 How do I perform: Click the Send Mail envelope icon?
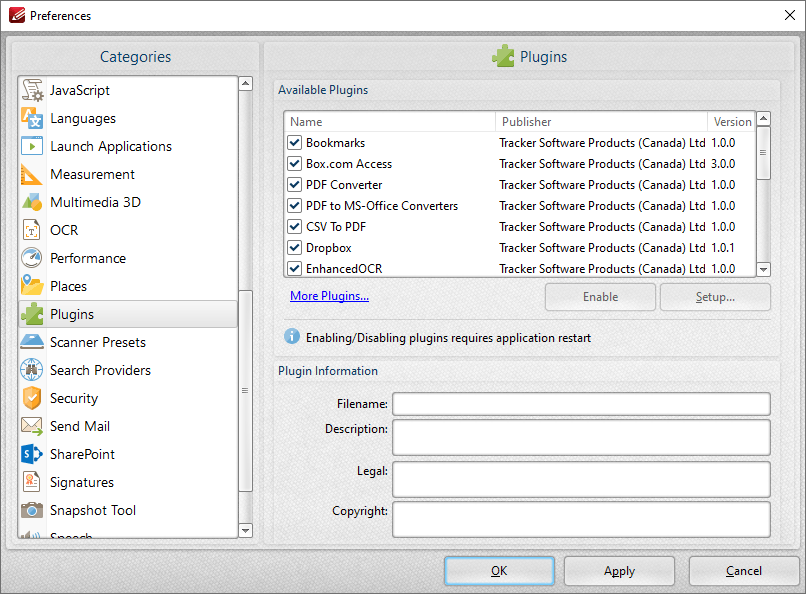32,426
